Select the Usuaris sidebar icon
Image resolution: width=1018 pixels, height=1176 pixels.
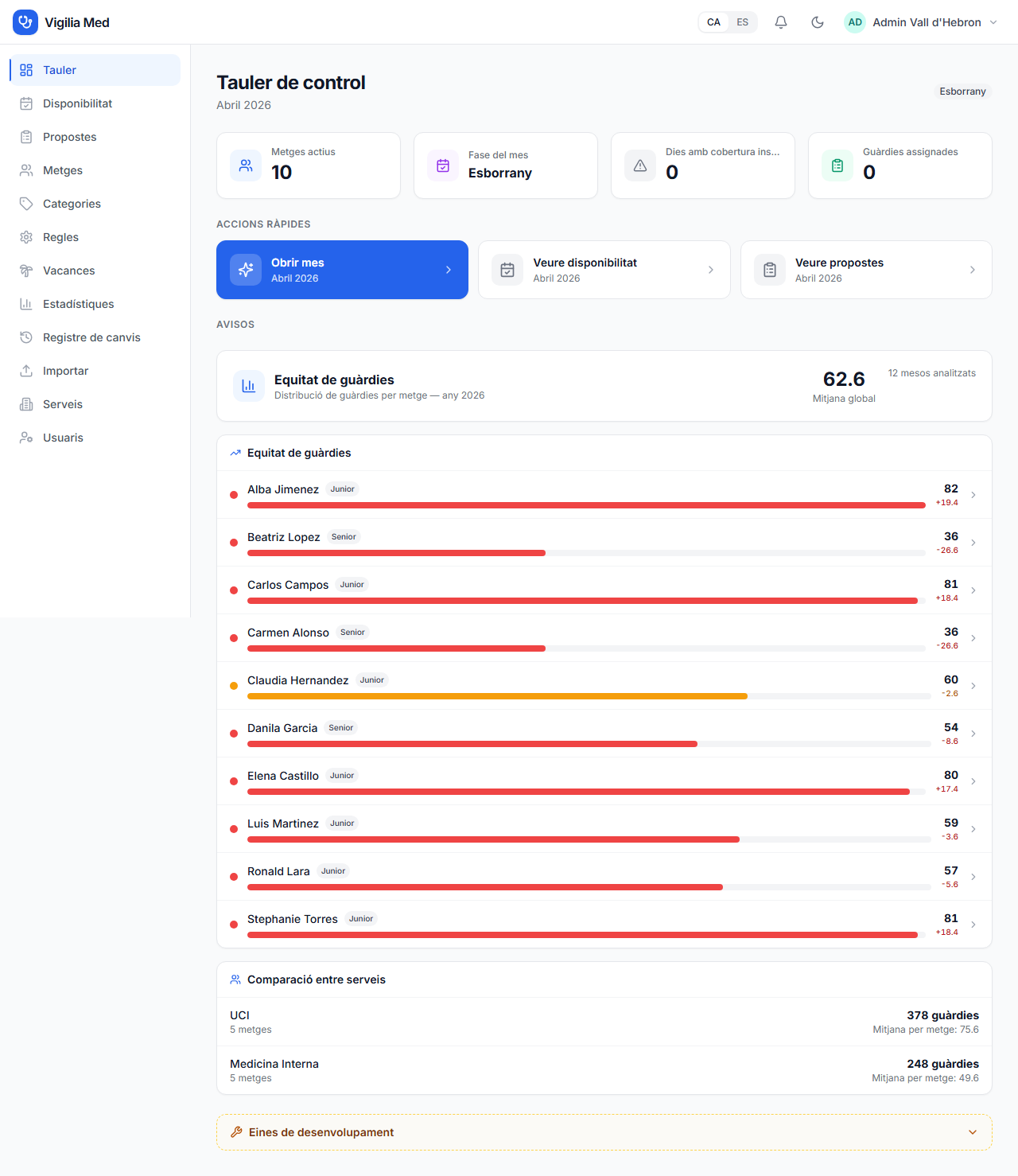pyautogui.click(x=26, y=437)
